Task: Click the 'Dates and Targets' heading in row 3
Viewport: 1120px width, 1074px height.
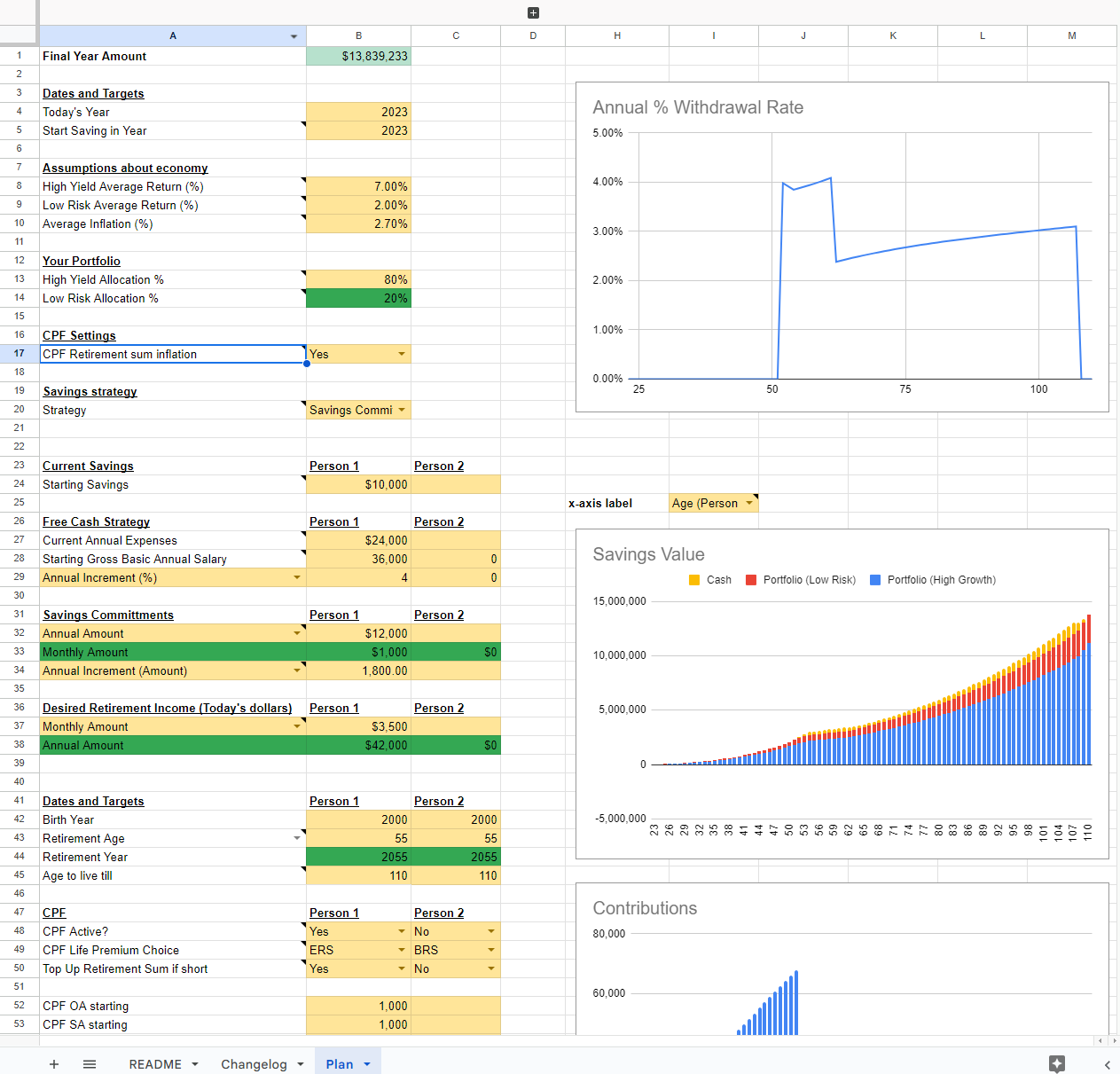Action: 93,93
